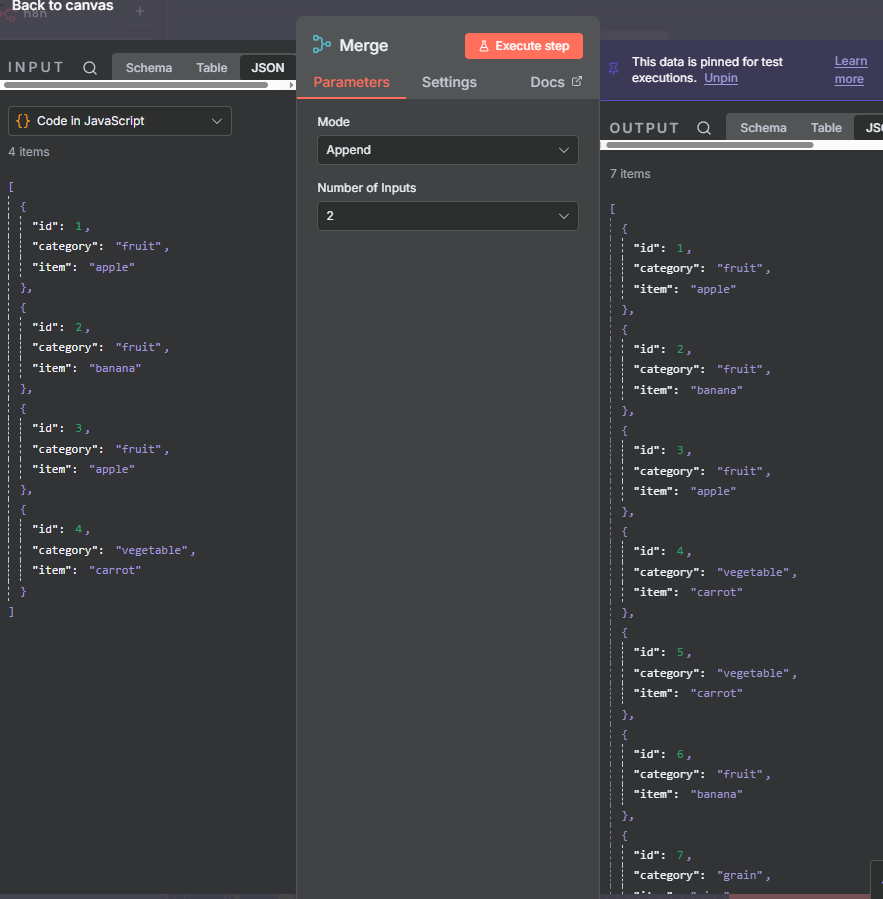Open the Code in JavaScript input selector
Screen dimensions: 883x899
(x=120, y=121)
